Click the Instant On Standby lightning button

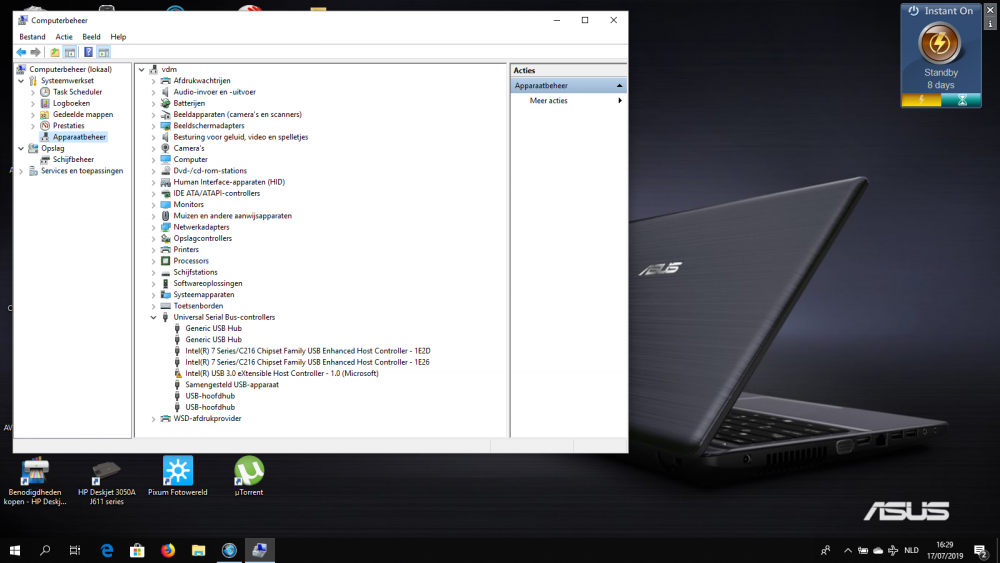939,43
